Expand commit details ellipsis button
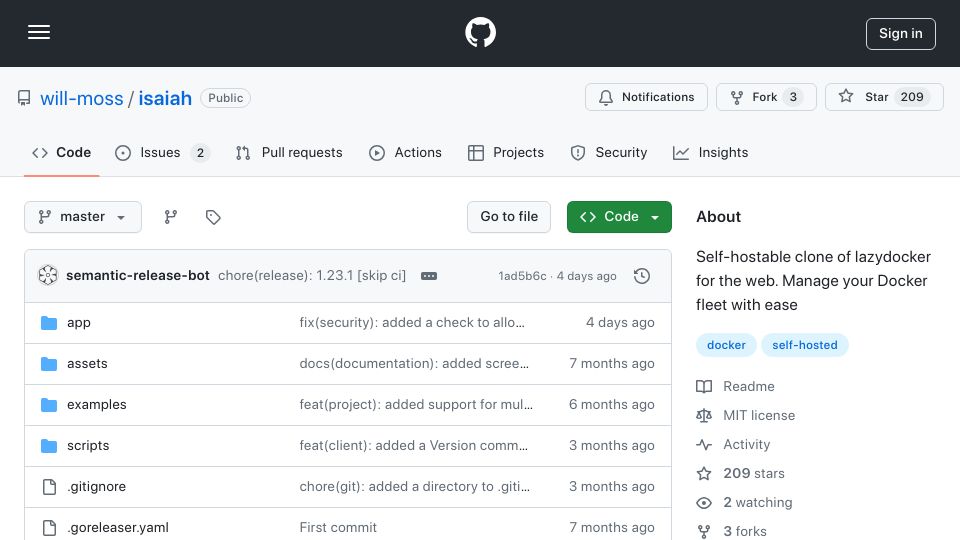This screenshot has width=960, height=540. point(429,276)
